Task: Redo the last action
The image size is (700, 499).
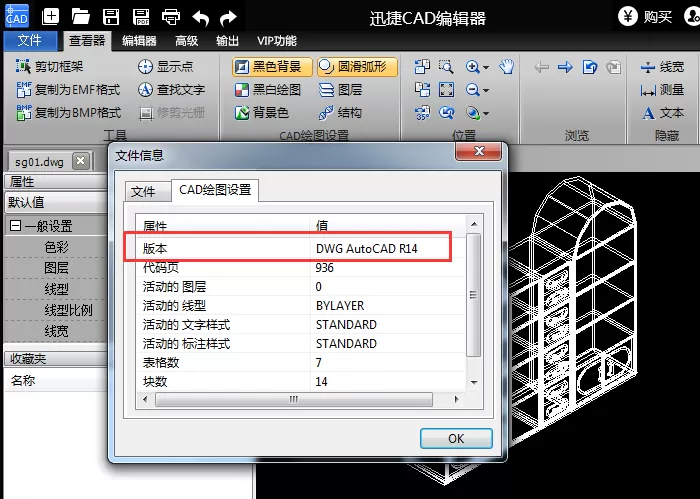Action: click(x=229, y=18)
